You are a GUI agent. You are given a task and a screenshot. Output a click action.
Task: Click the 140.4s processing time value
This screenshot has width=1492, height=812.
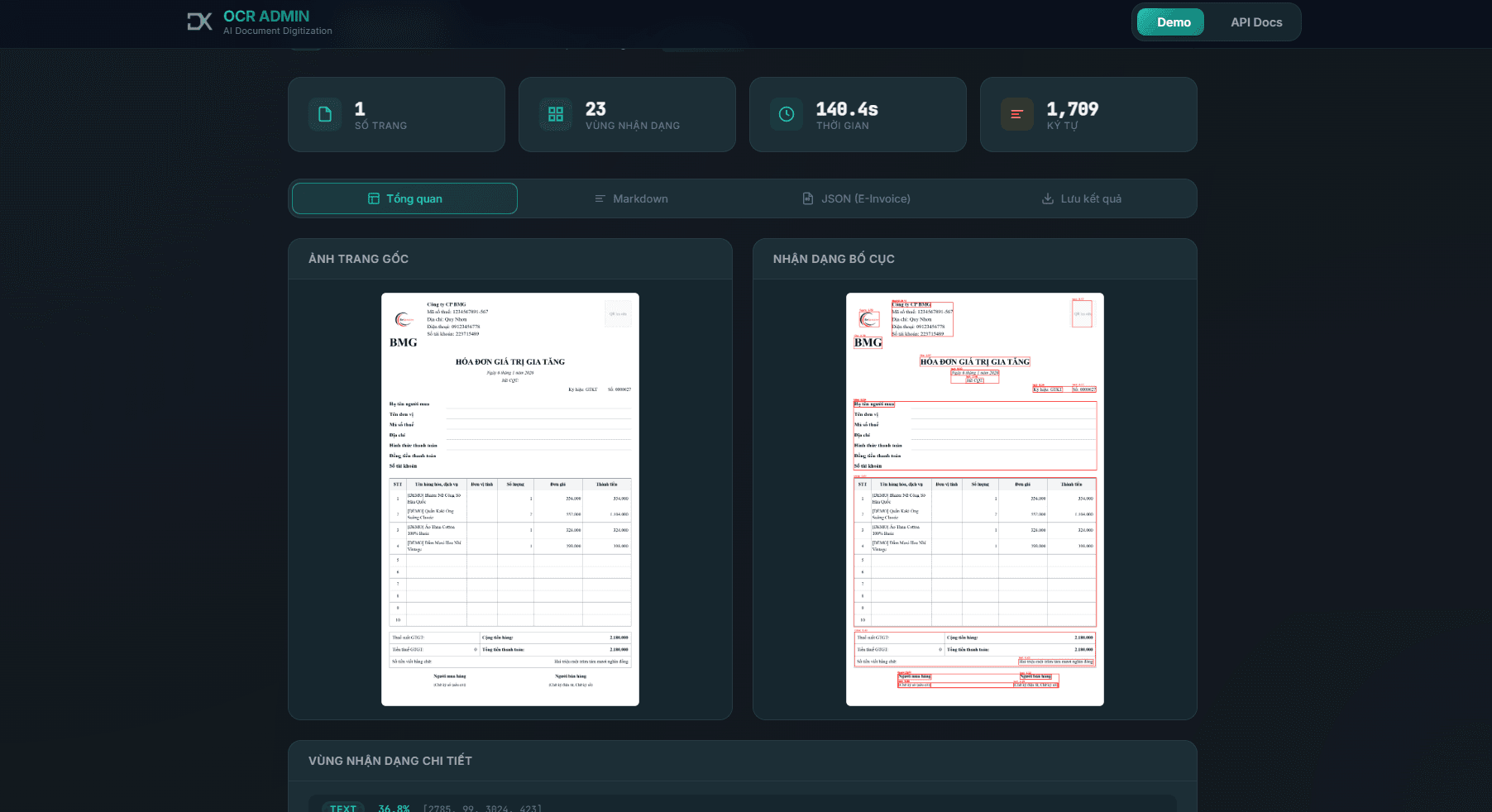[x=847, y=109]
